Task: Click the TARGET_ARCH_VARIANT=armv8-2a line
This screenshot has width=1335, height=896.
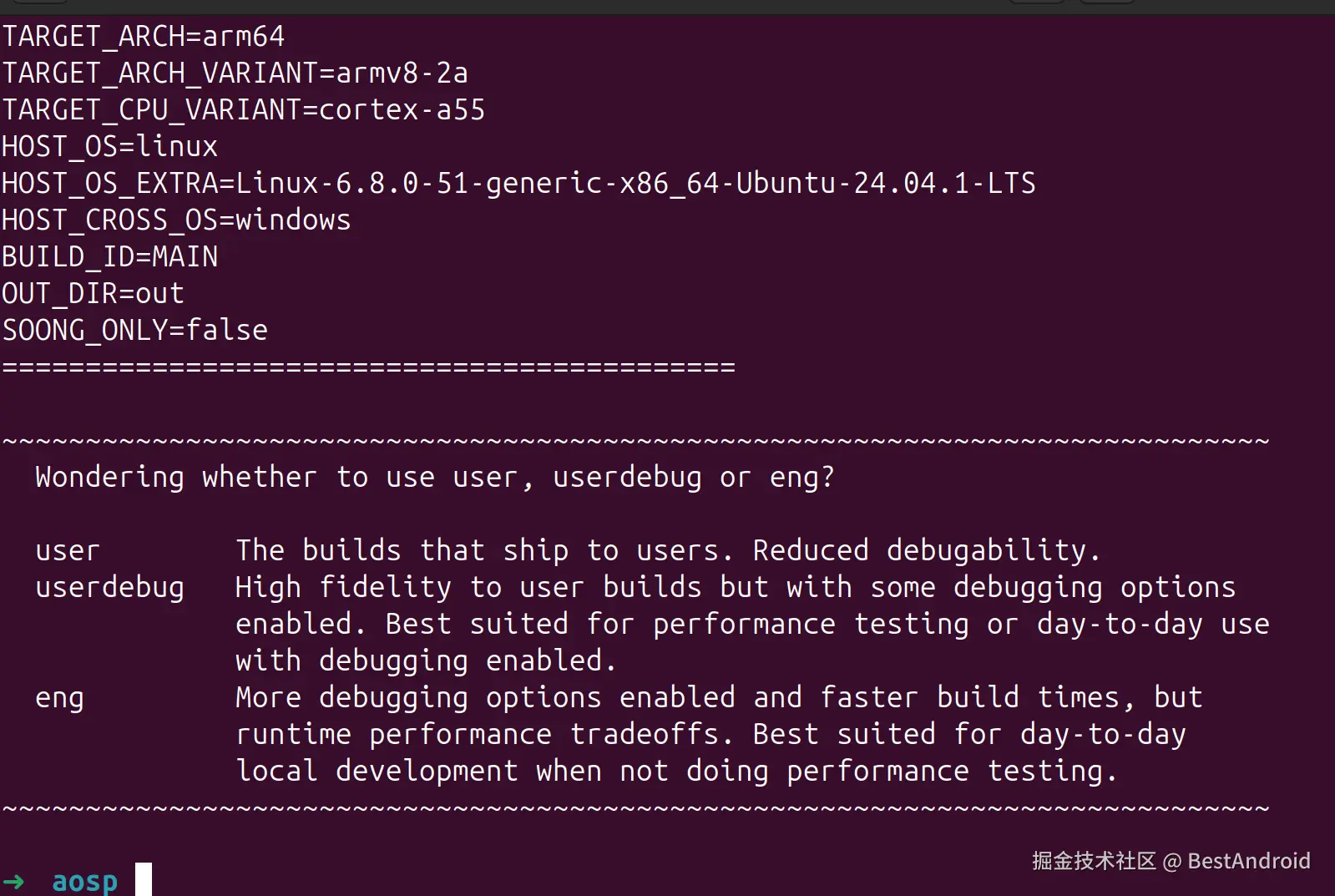Action: point(235,73)
